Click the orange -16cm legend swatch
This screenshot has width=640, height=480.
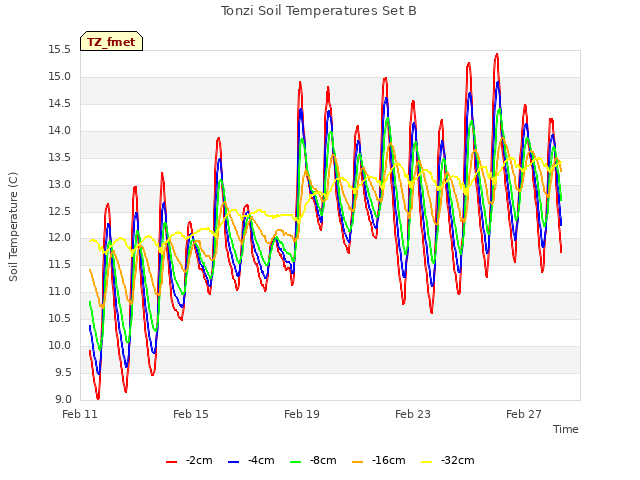tap(357, 462)
